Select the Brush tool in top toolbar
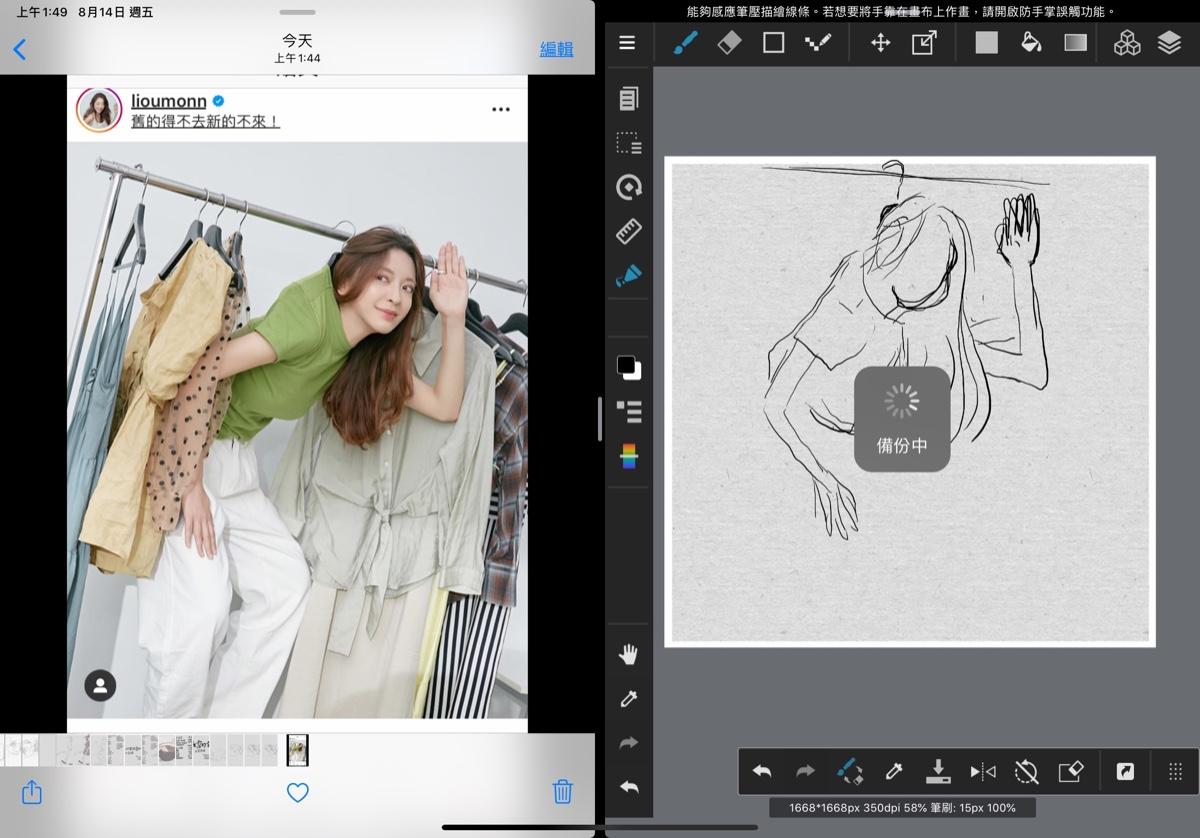The image size is (1200, 838). tap(685, 43)
